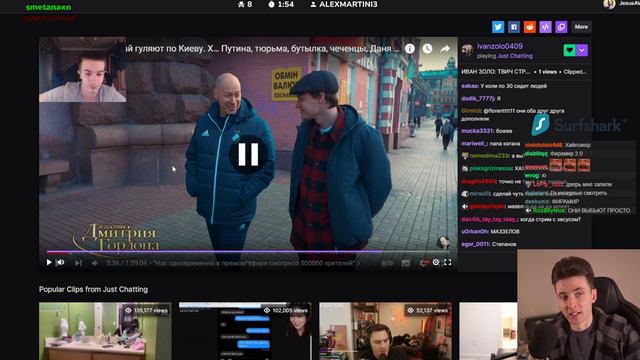Click the channel avatar watermark in the video
The image size is (640, 360).
[x=443, y=242]
